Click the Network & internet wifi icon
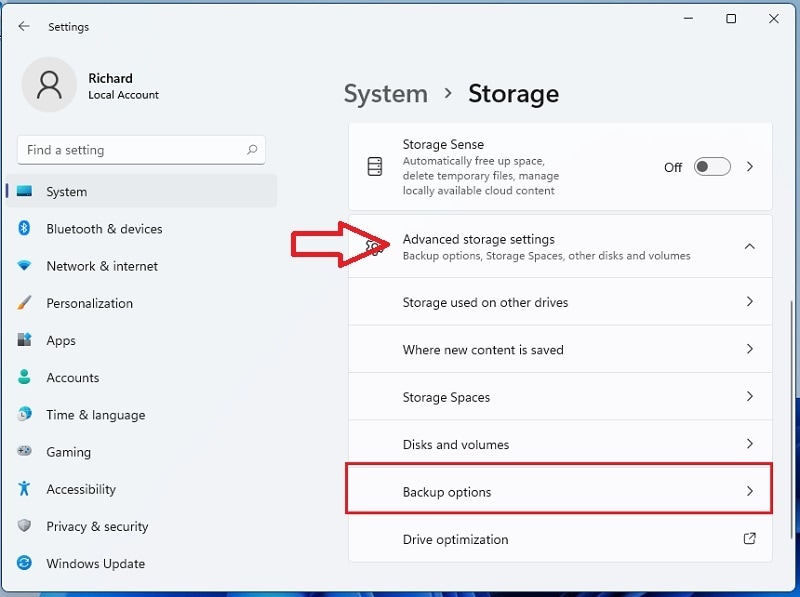 click(x=25, y=266)
